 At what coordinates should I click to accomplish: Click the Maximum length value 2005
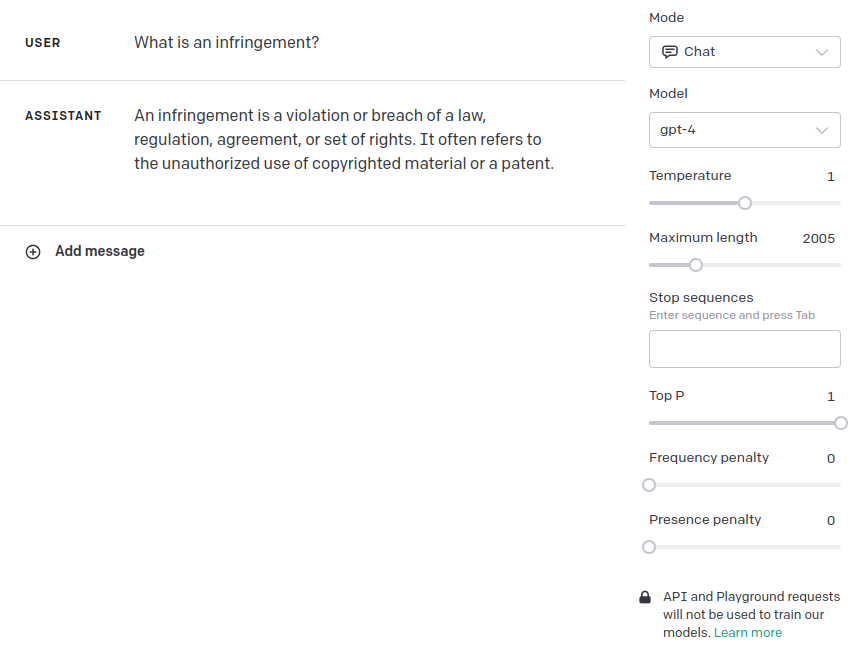[x=818, y=239]
